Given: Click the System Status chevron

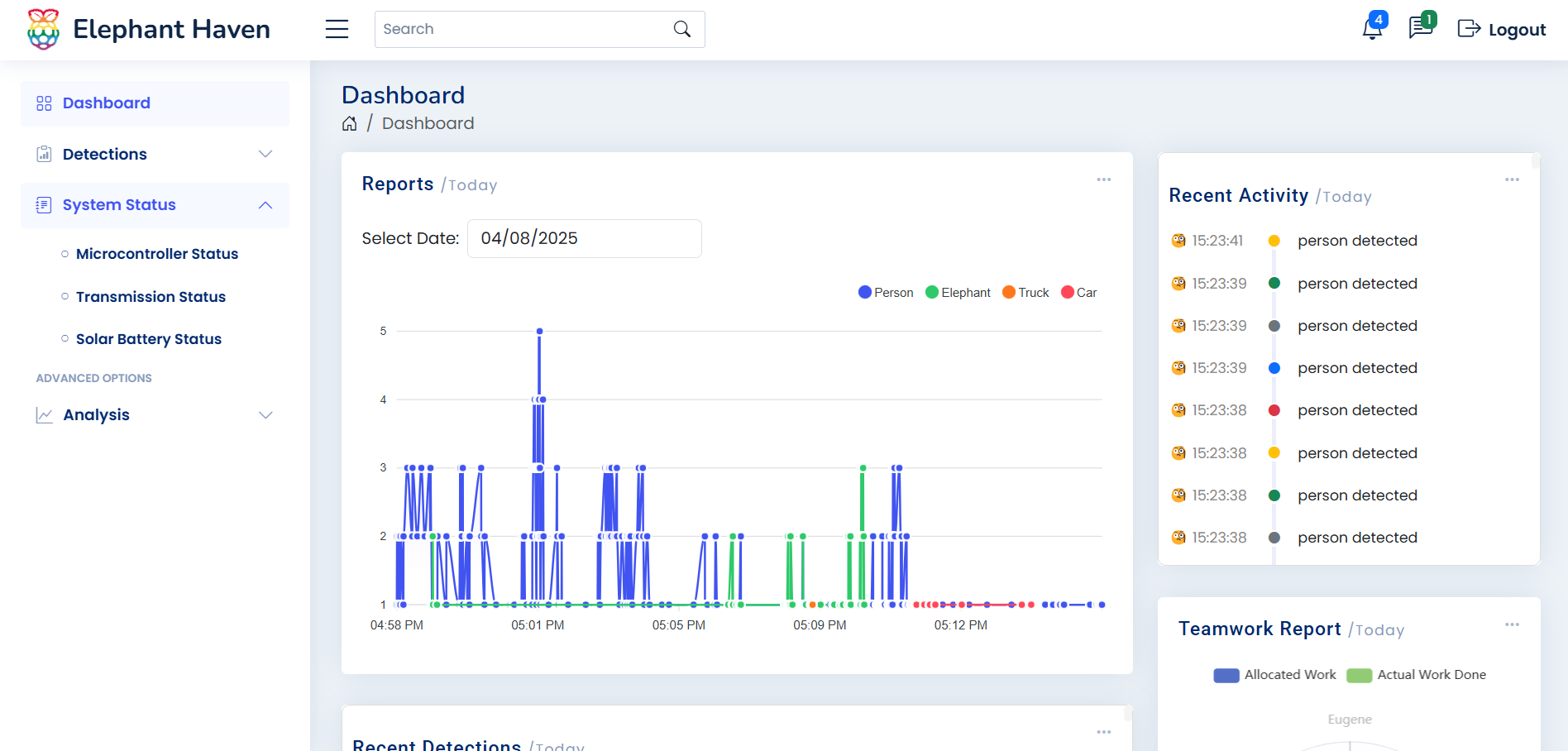Looking at the screenshot, I should coord(265,205).
